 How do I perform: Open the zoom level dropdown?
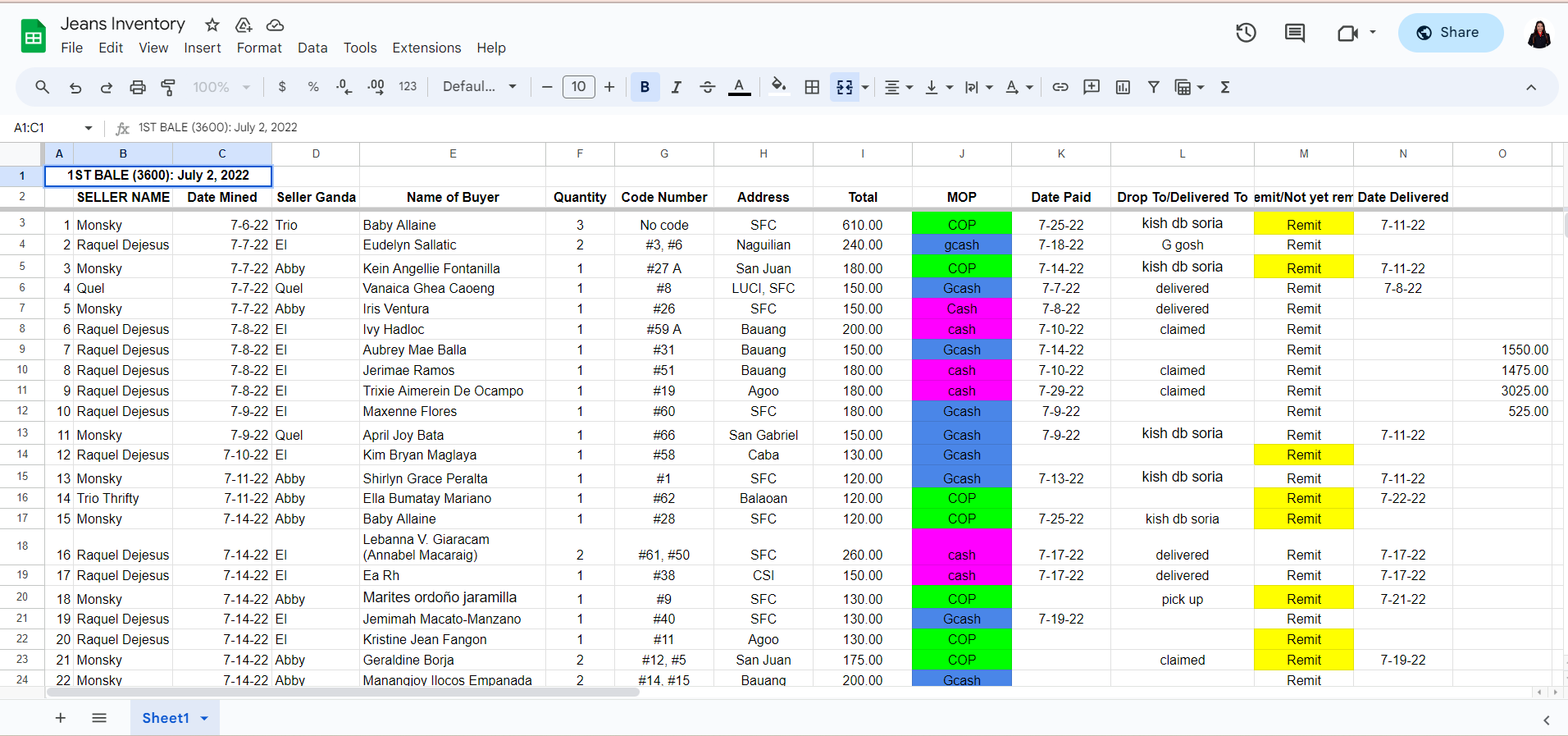(221, 87)
